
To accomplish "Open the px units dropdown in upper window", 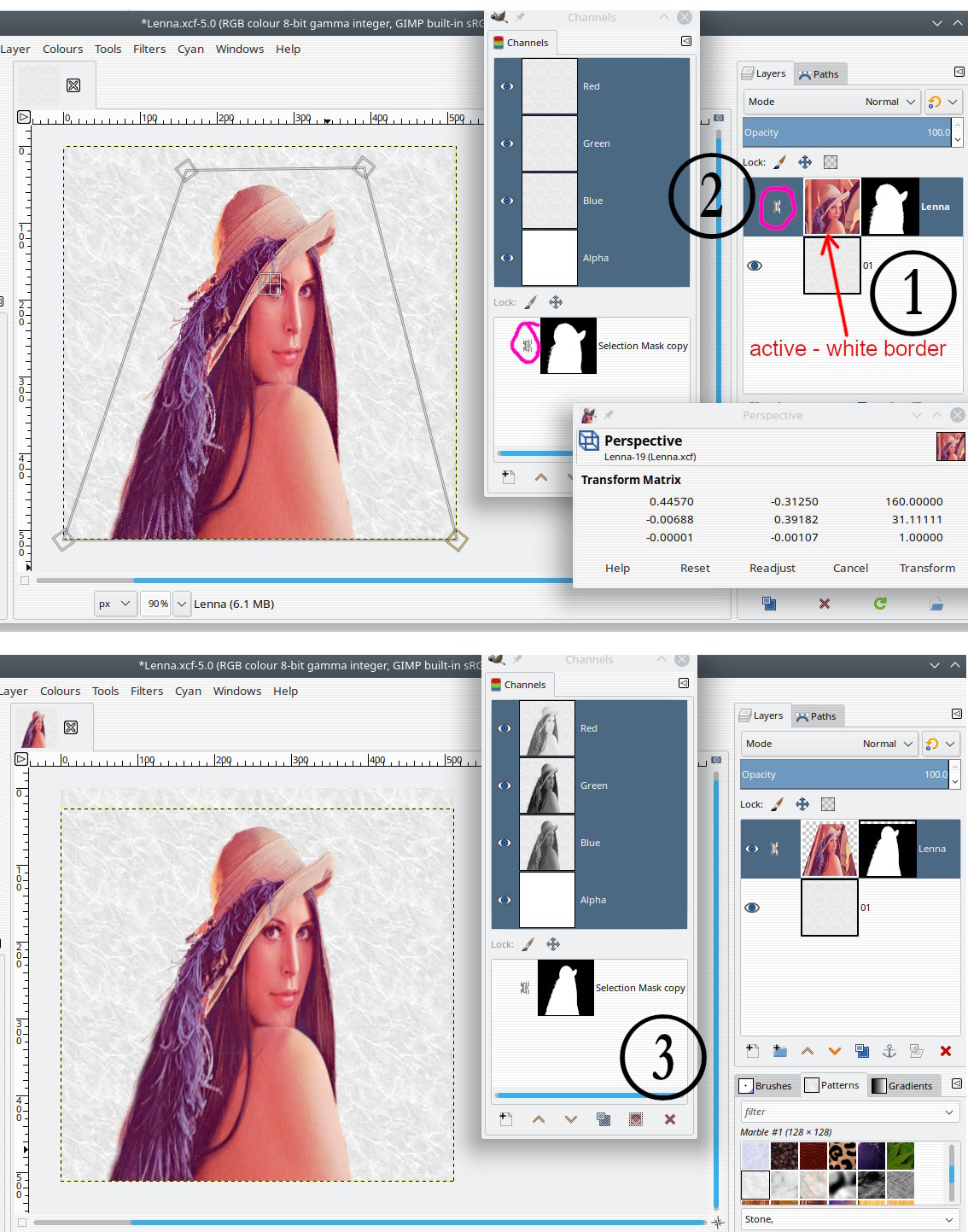I will point(114,604).
